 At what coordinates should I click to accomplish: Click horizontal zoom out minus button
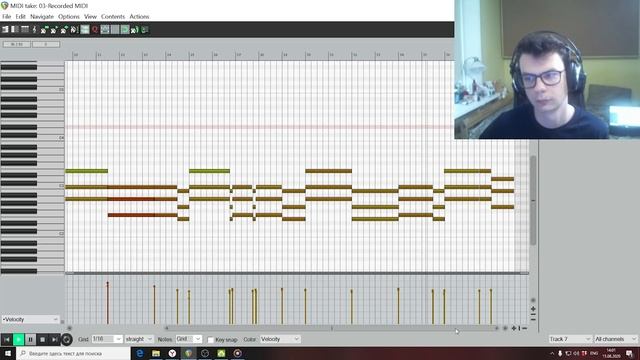[524, 328]
